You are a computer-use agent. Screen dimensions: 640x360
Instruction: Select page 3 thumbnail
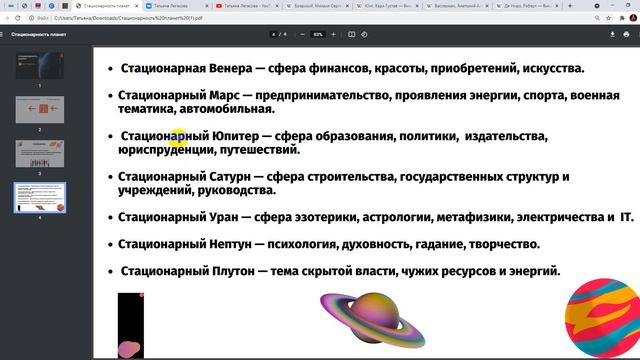tap(40, 153)
